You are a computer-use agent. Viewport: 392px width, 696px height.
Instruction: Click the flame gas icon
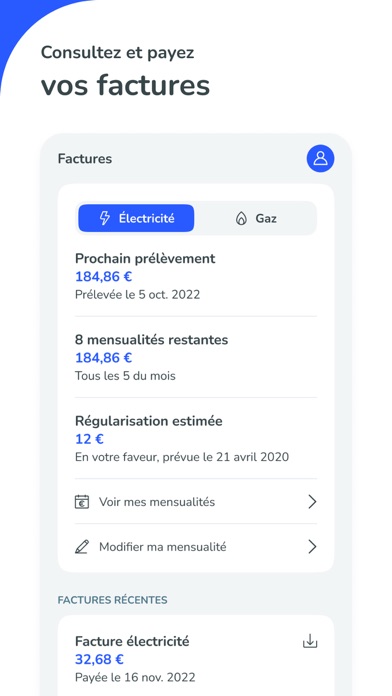pyautogui.click(x=241, y=218)
